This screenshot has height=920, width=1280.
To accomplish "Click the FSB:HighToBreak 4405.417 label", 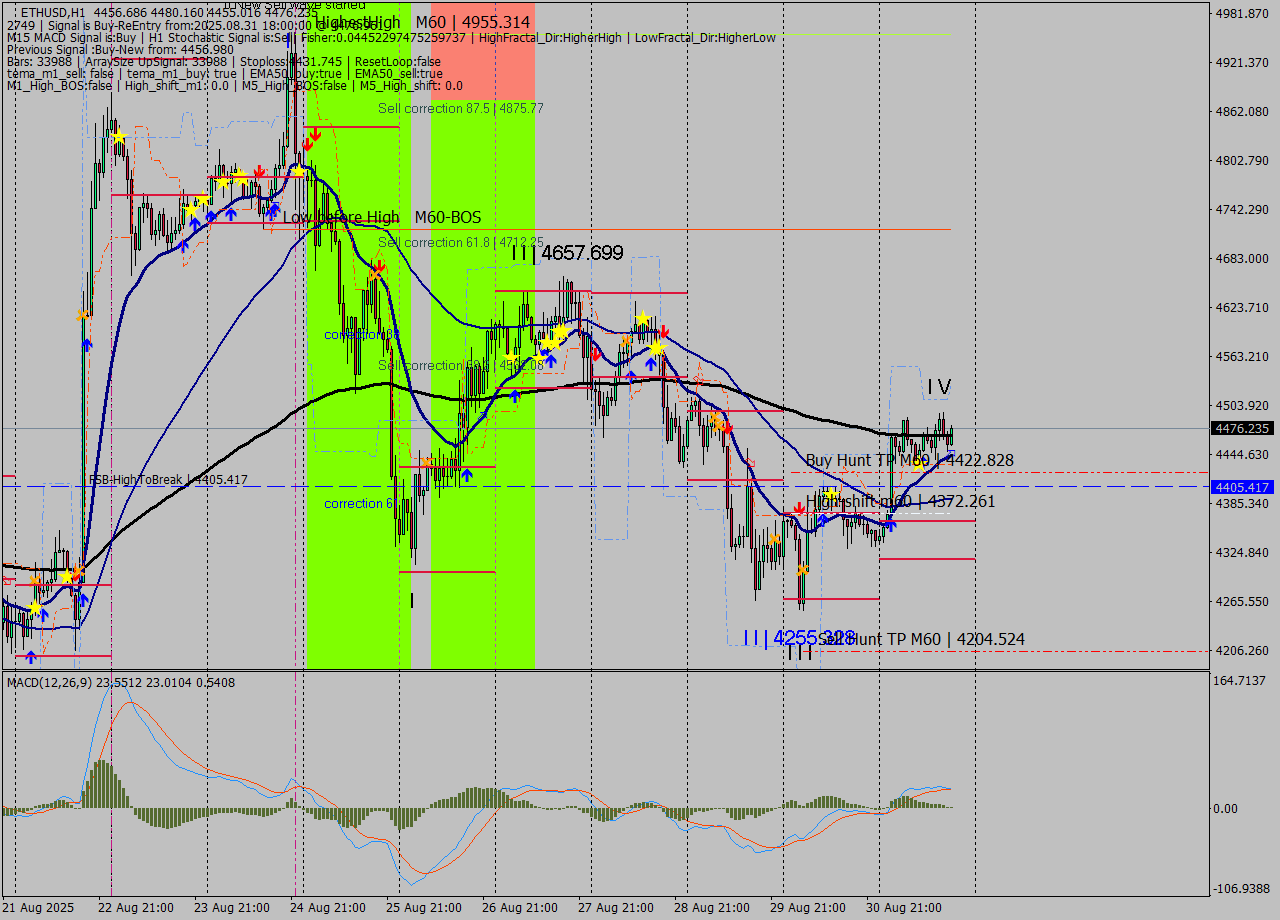I will tap(168, 480).
